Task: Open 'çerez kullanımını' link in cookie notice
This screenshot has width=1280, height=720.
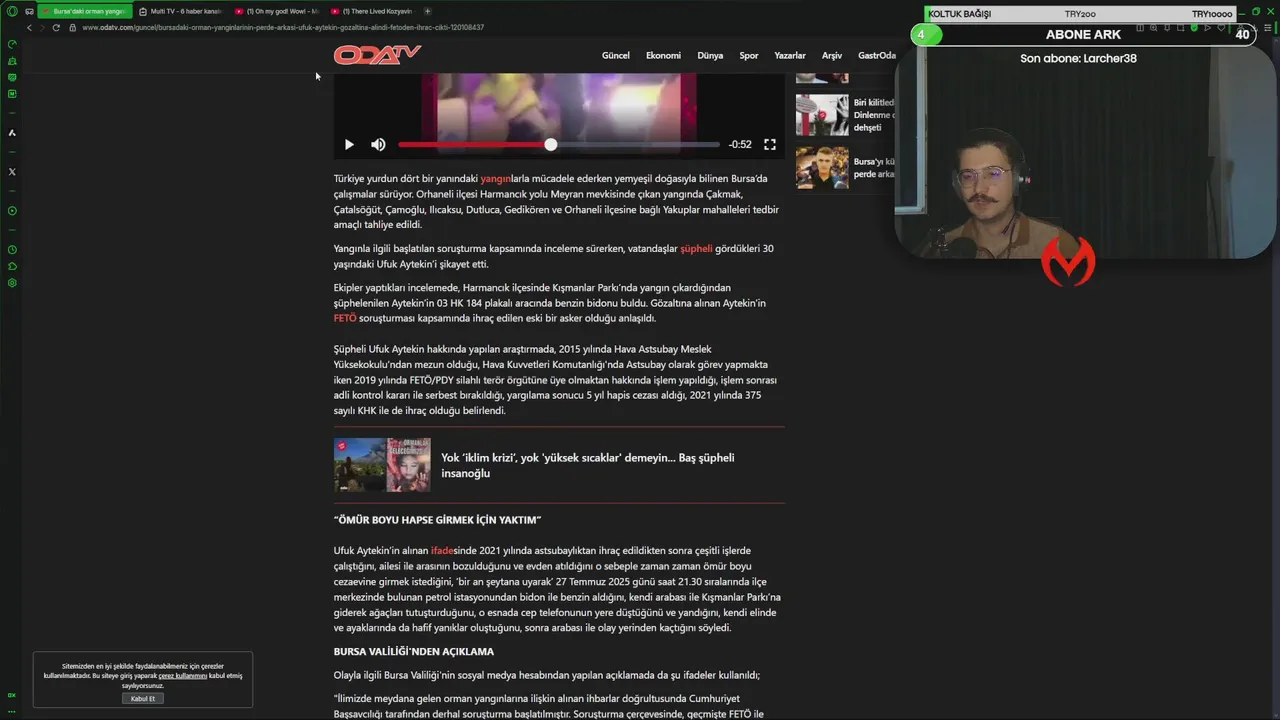Action: coord(182,676)
